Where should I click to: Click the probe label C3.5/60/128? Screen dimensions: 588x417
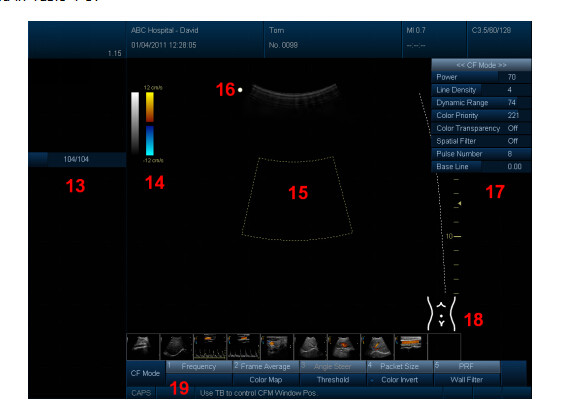point(491,30)
